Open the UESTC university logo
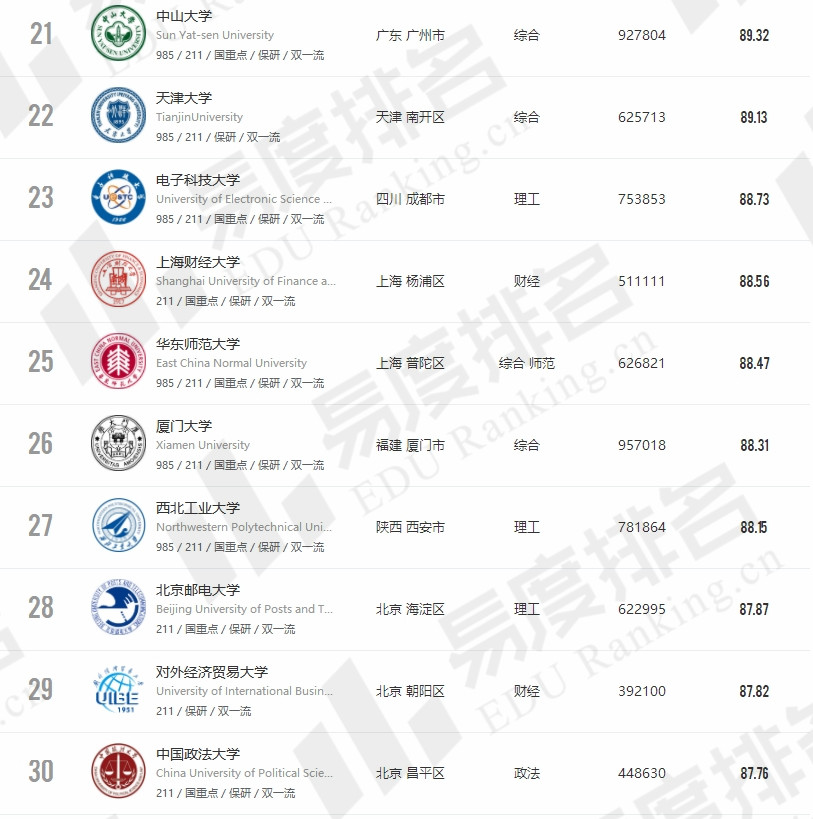The width and height of the screenshot is (813, 819). (x=118, y=198)
